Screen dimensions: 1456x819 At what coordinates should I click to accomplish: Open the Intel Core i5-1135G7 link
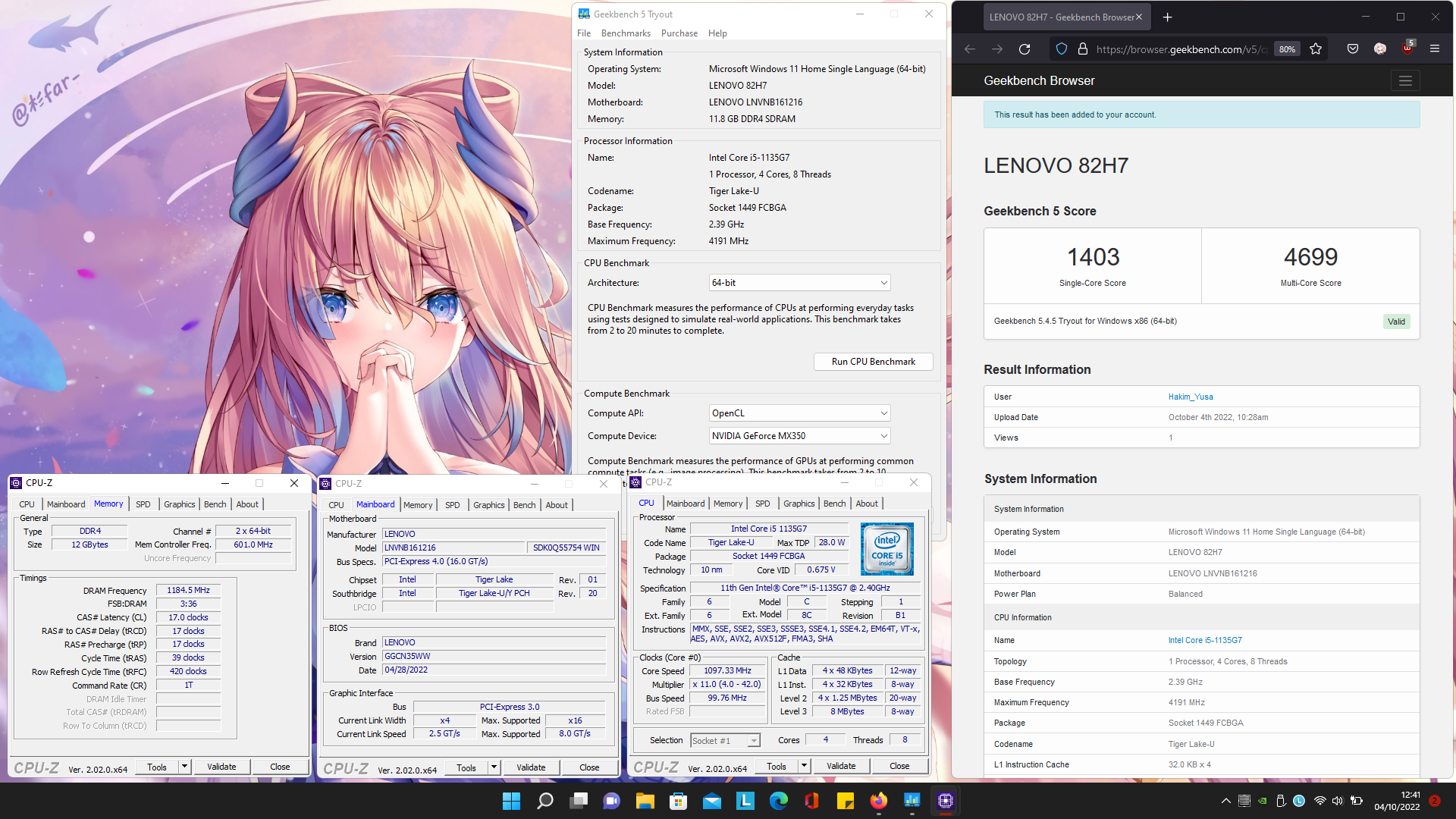pos(1205,640)
